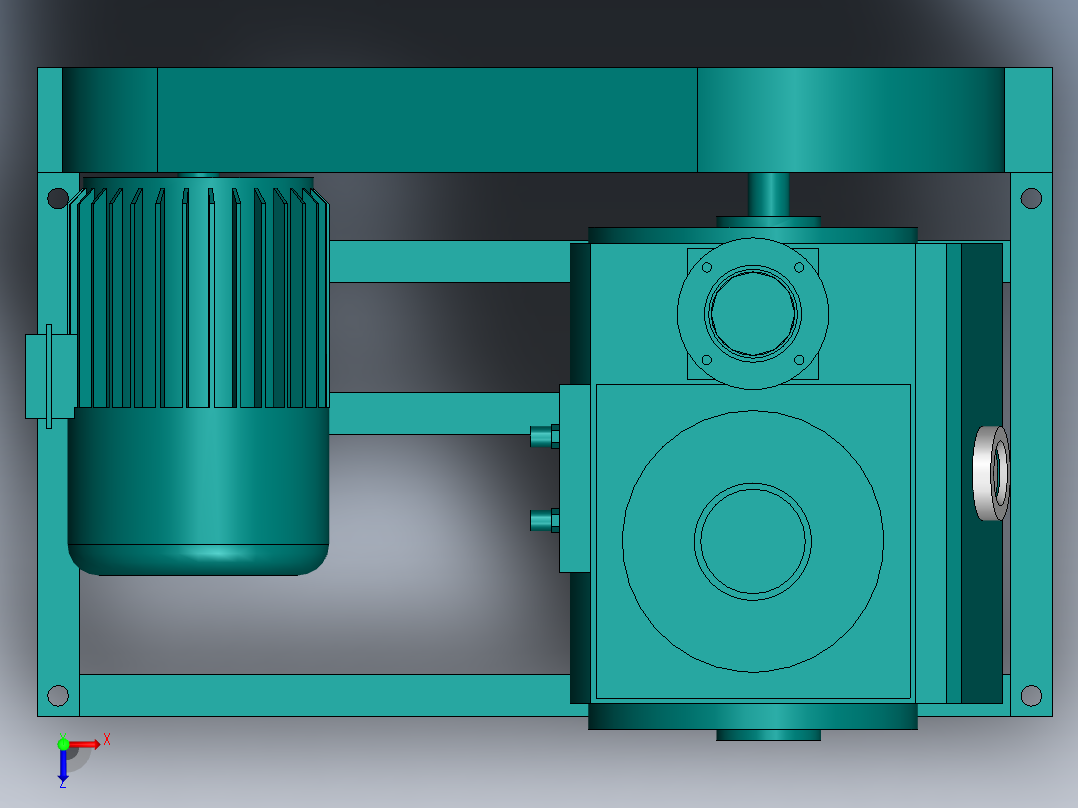The width and height of the screenshot is (1078, 808).
Task: Select the mounting hole in the frame's top-right corner
Action: point(1031,199)
